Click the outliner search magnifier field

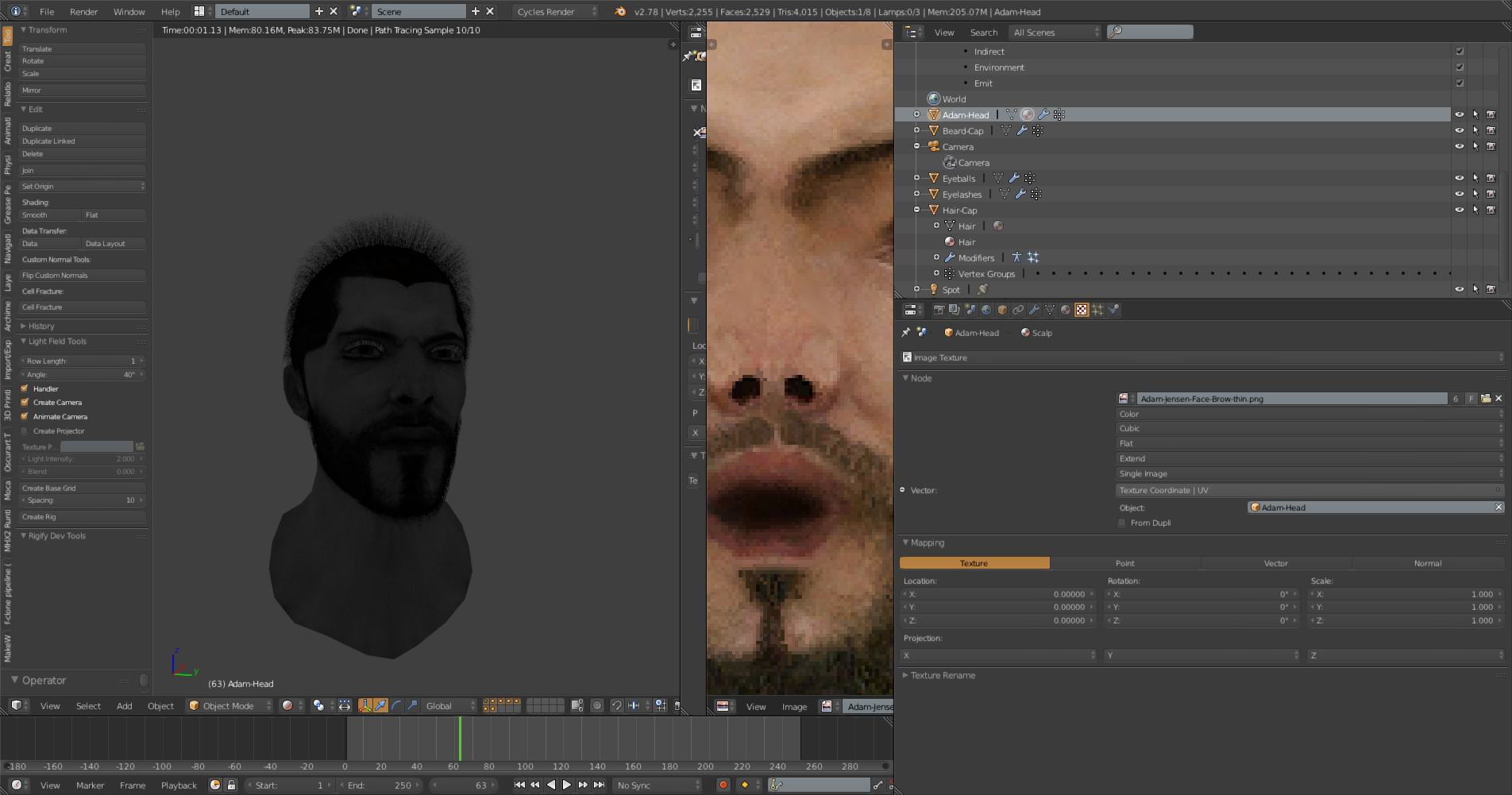tap(1150, 32)
